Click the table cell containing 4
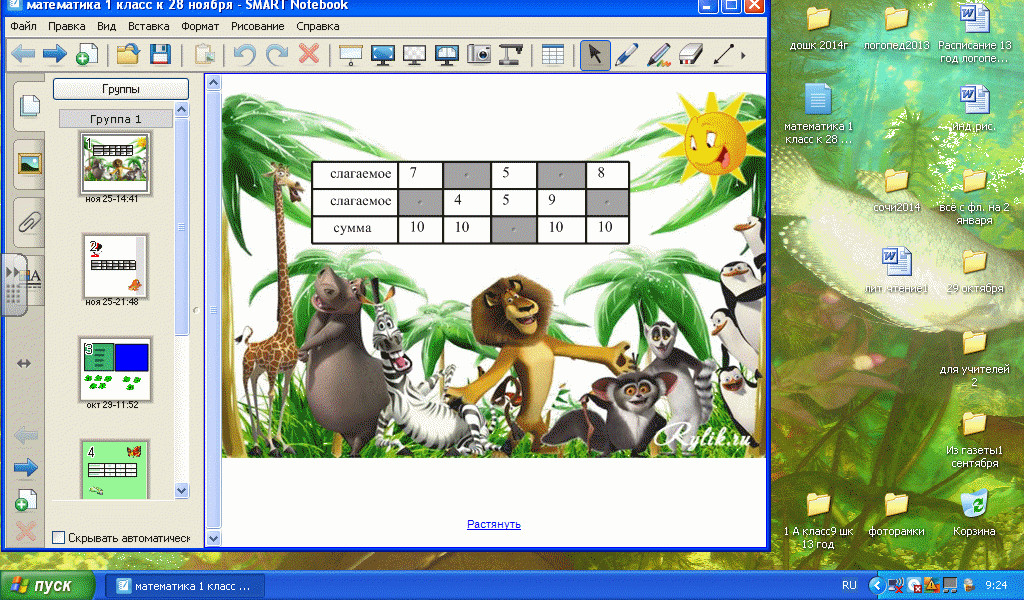The width and height of the screenshot is (1024, 600). click(x=467, y=202)
